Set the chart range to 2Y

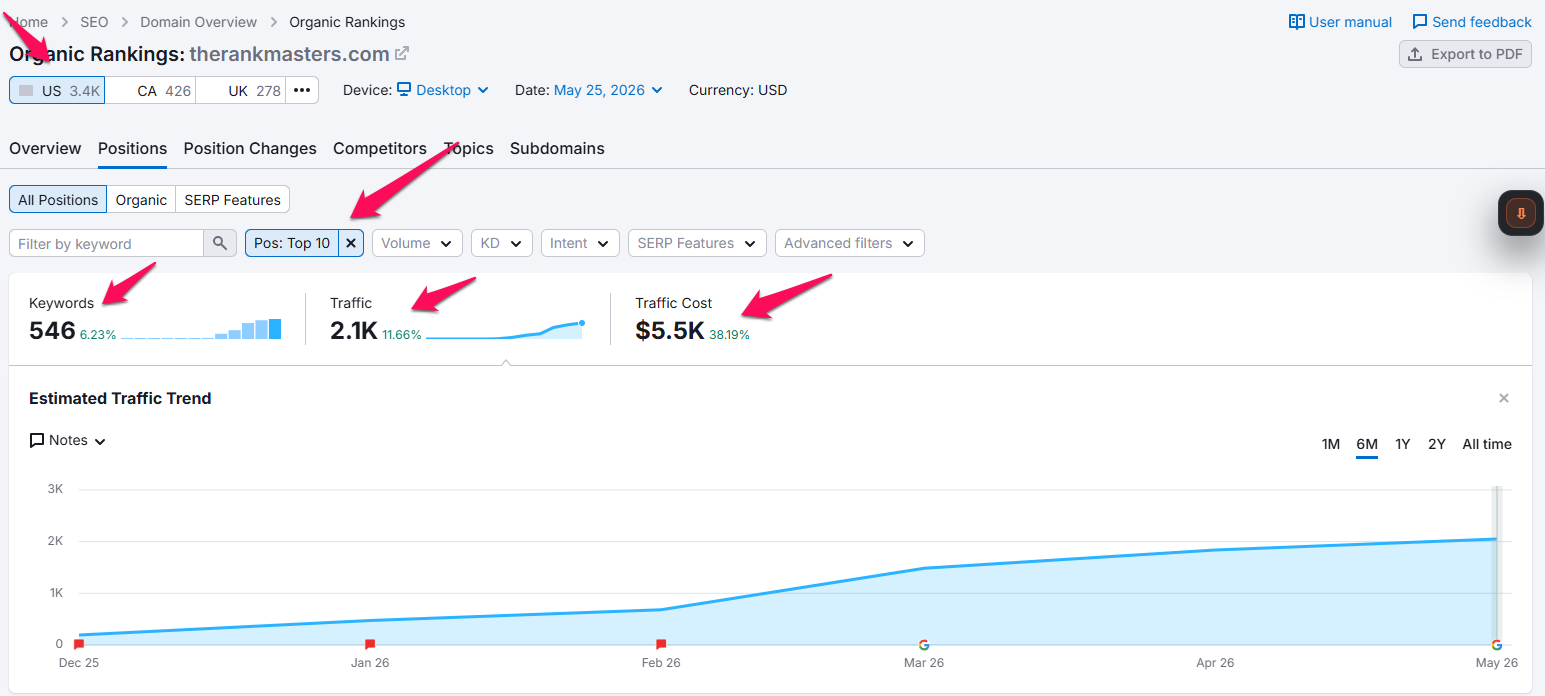tap(1437, 444)
